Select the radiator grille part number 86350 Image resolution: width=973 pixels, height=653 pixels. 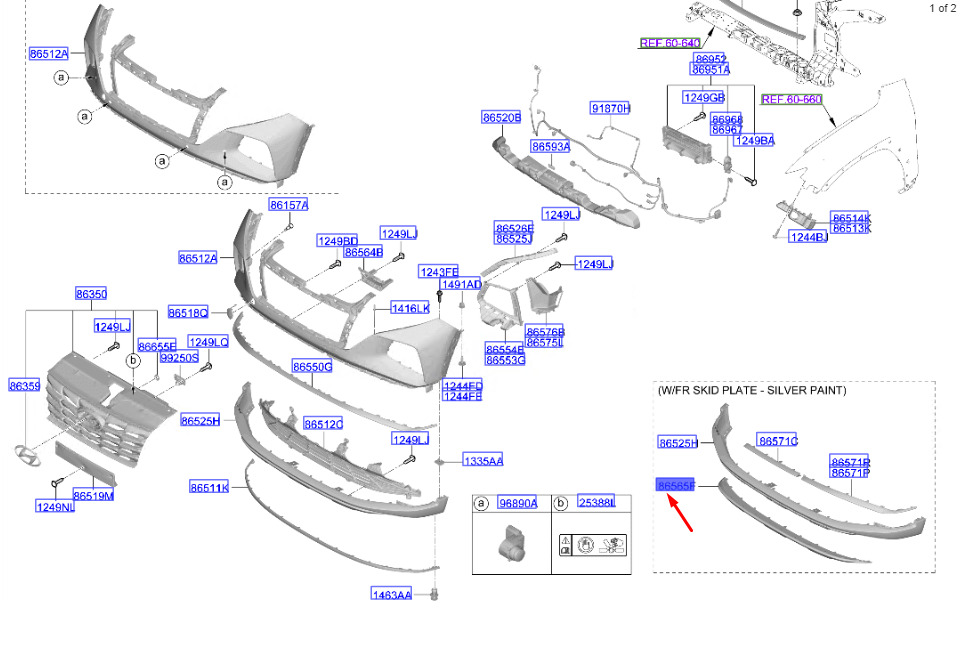[x=91, y=294]
